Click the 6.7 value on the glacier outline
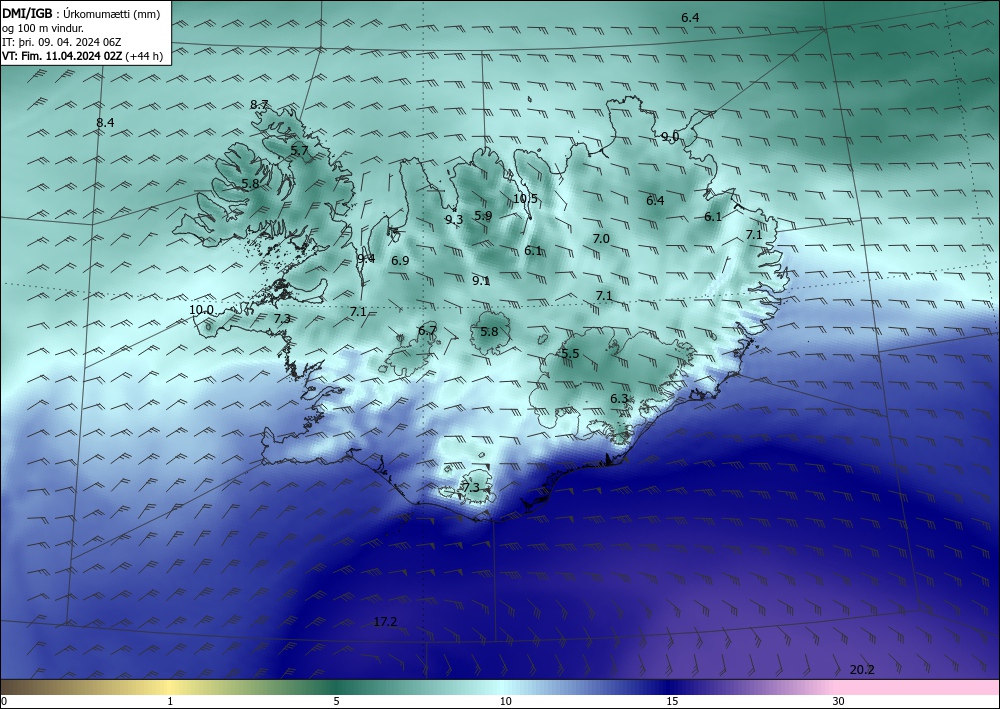The image size is (1000, 709). point(427,330)
